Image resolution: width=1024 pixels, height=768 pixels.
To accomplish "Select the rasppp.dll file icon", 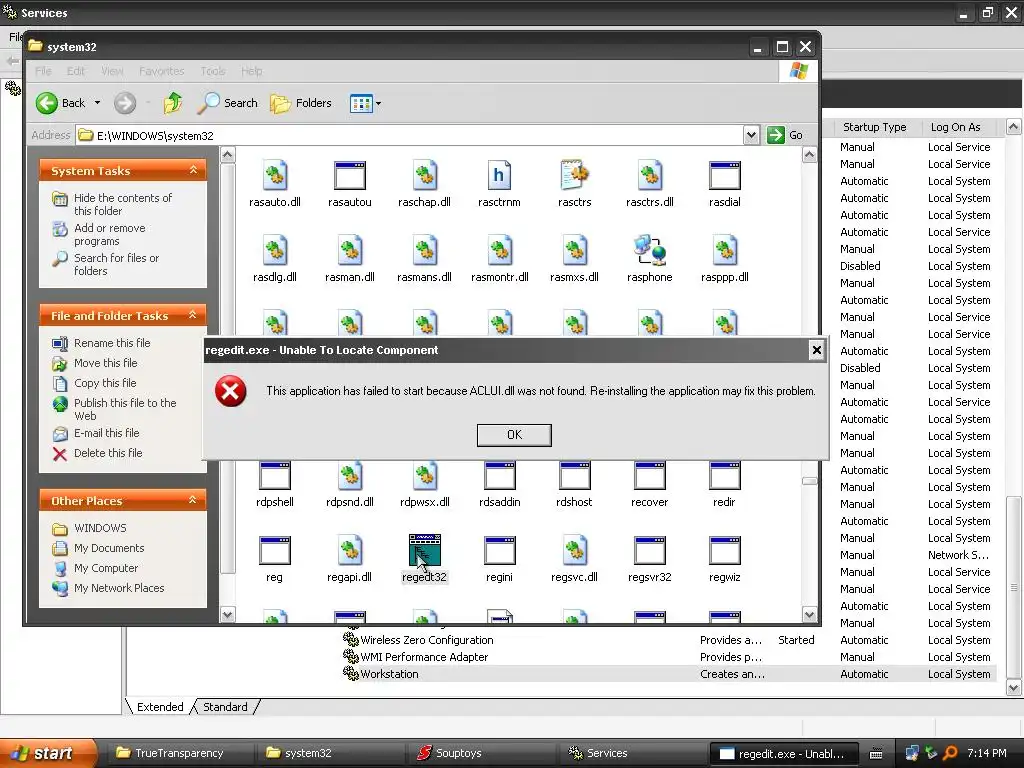I will click(x=724, y=251).
